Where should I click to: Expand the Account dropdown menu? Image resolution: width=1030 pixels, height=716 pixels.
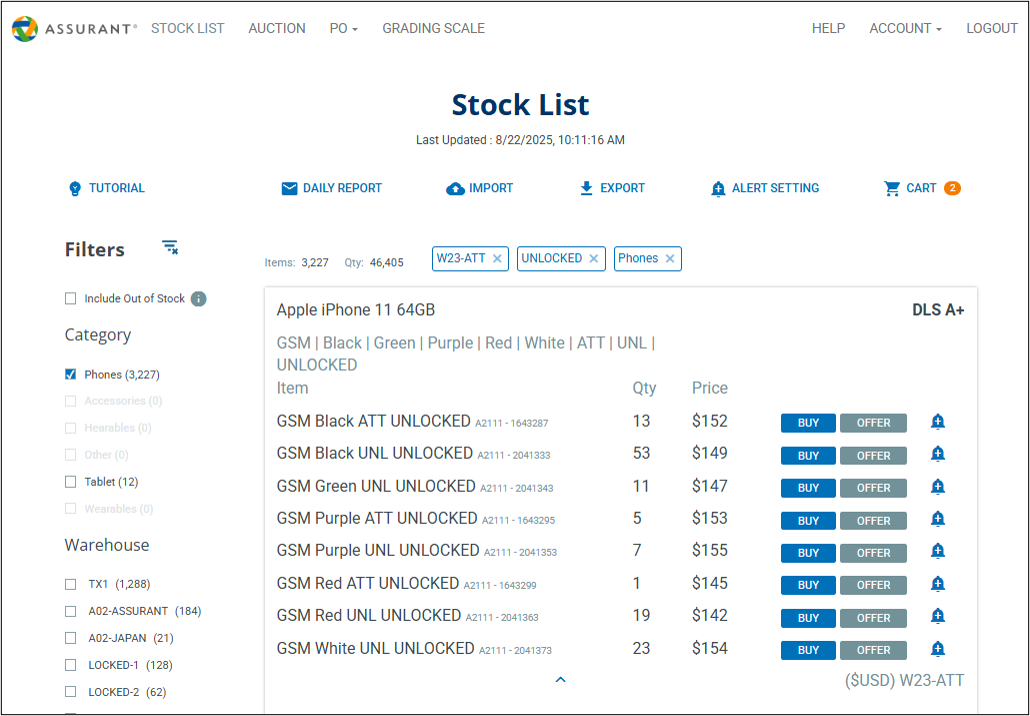[x=905, y=28]
